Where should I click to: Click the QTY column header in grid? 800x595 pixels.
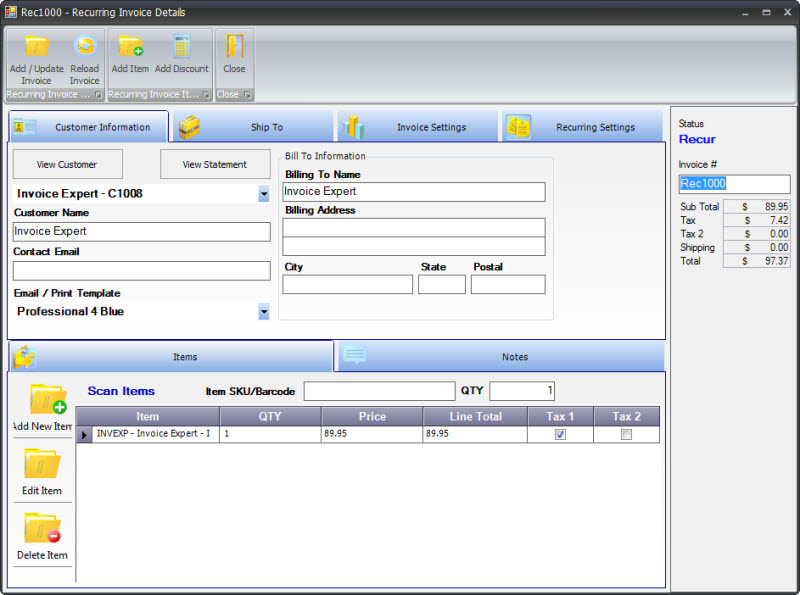[270, 416]
